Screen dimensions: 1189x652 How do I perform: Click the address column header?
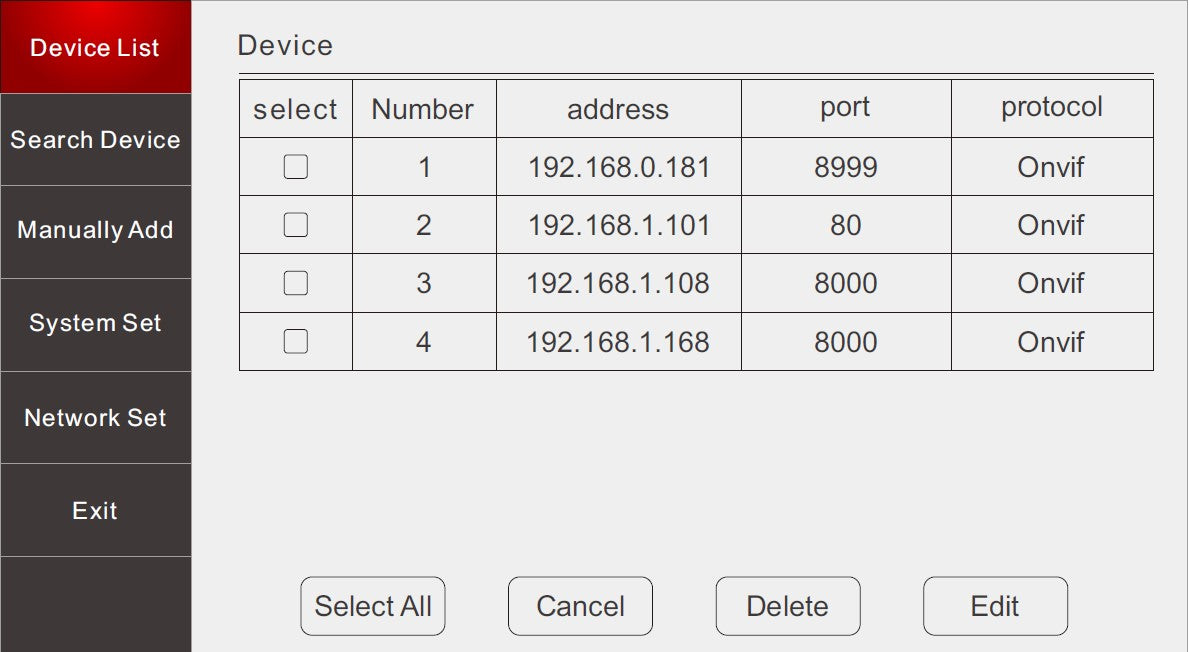point(618,109)
